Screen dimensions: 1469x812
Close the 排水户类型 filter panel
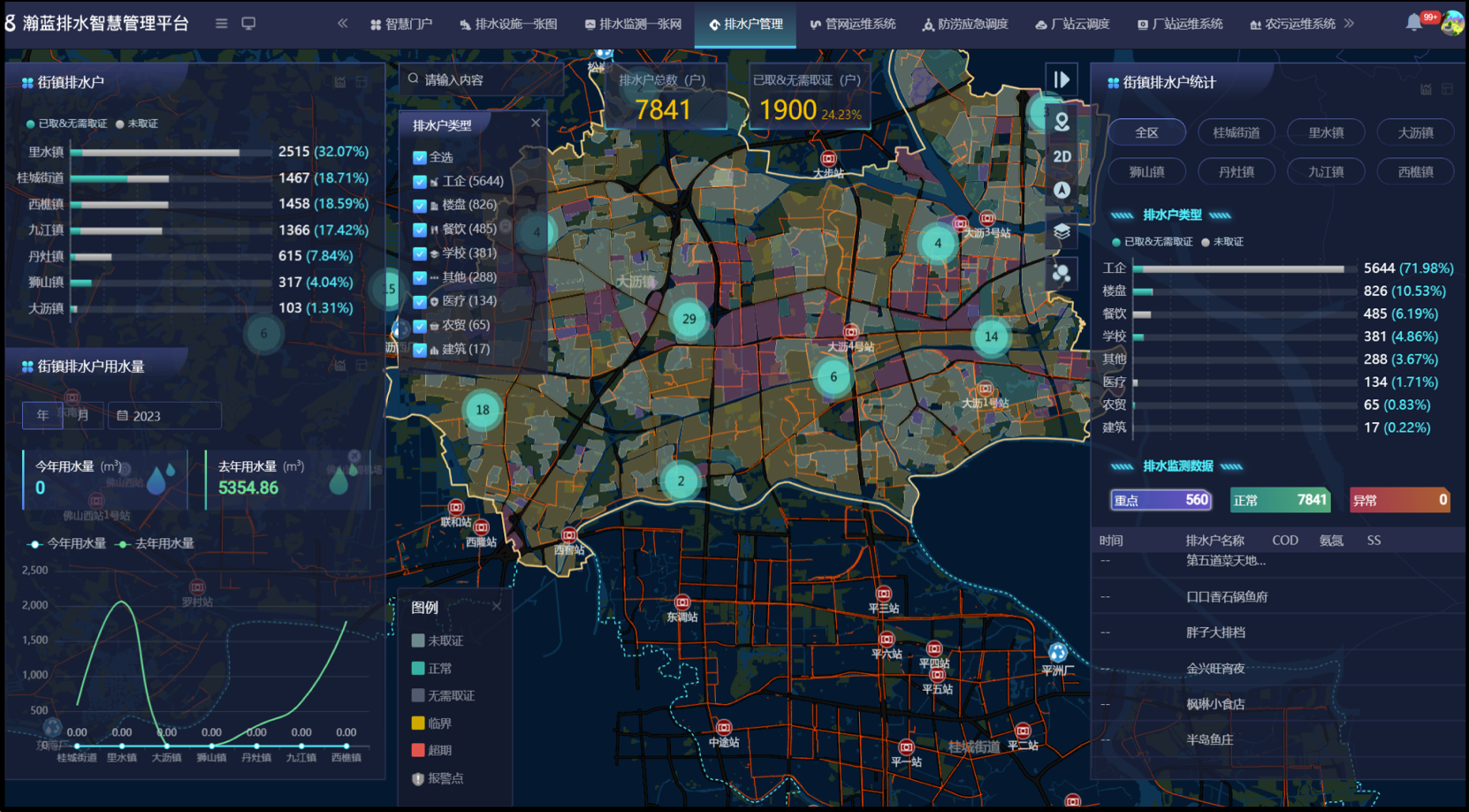click(536, 123)
